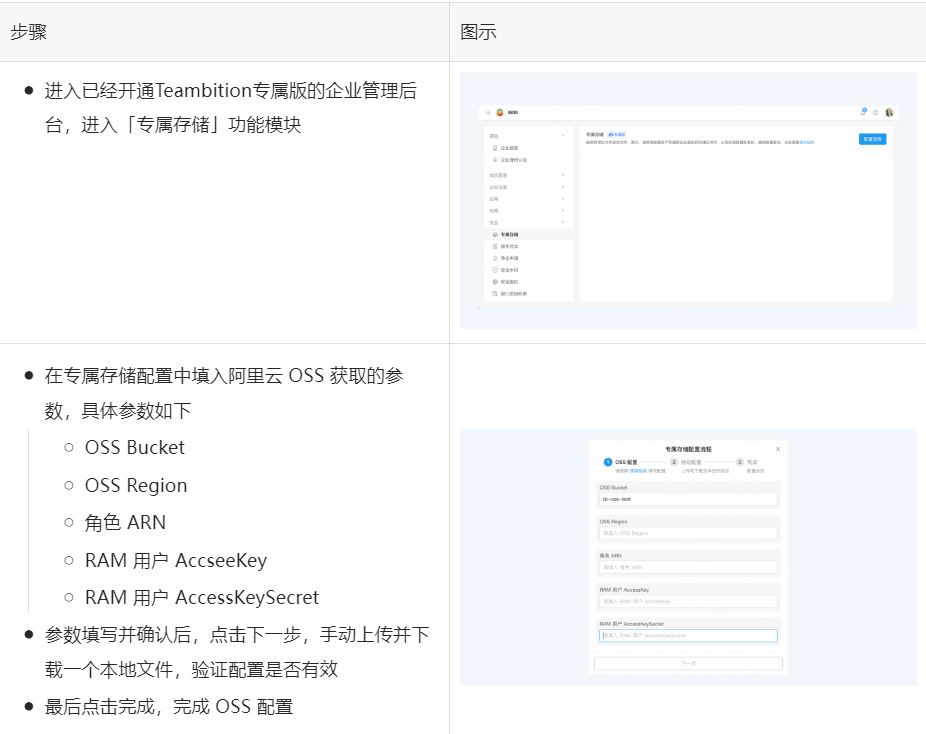Expand the 成员管理 sidebar section

563,175
